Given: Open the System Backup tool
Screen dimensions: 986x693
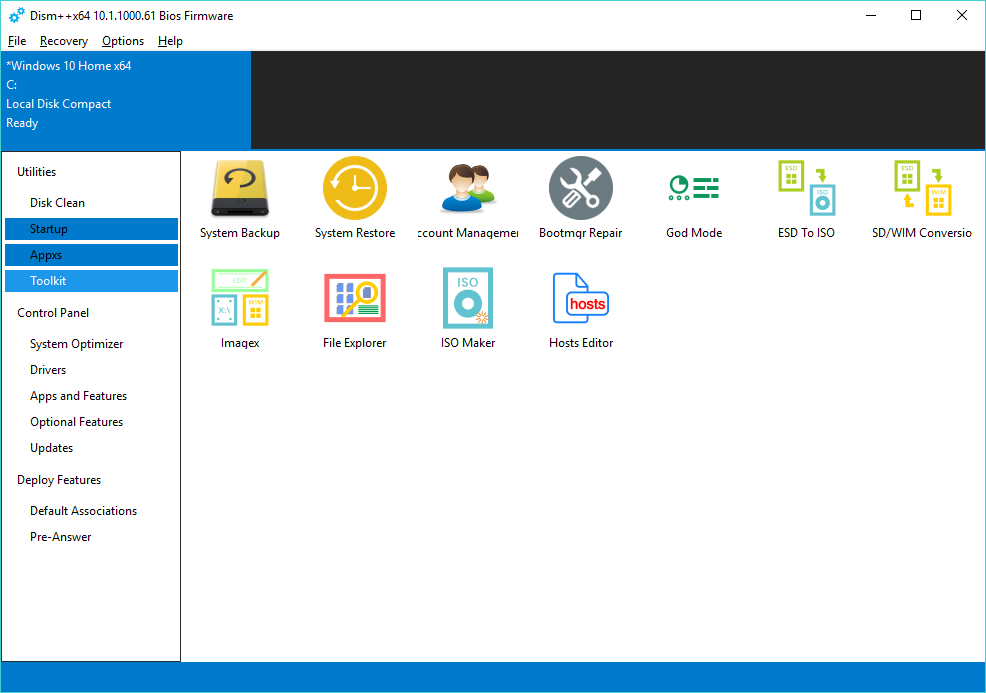Looking at the screenshot, I should click(240, 199).
